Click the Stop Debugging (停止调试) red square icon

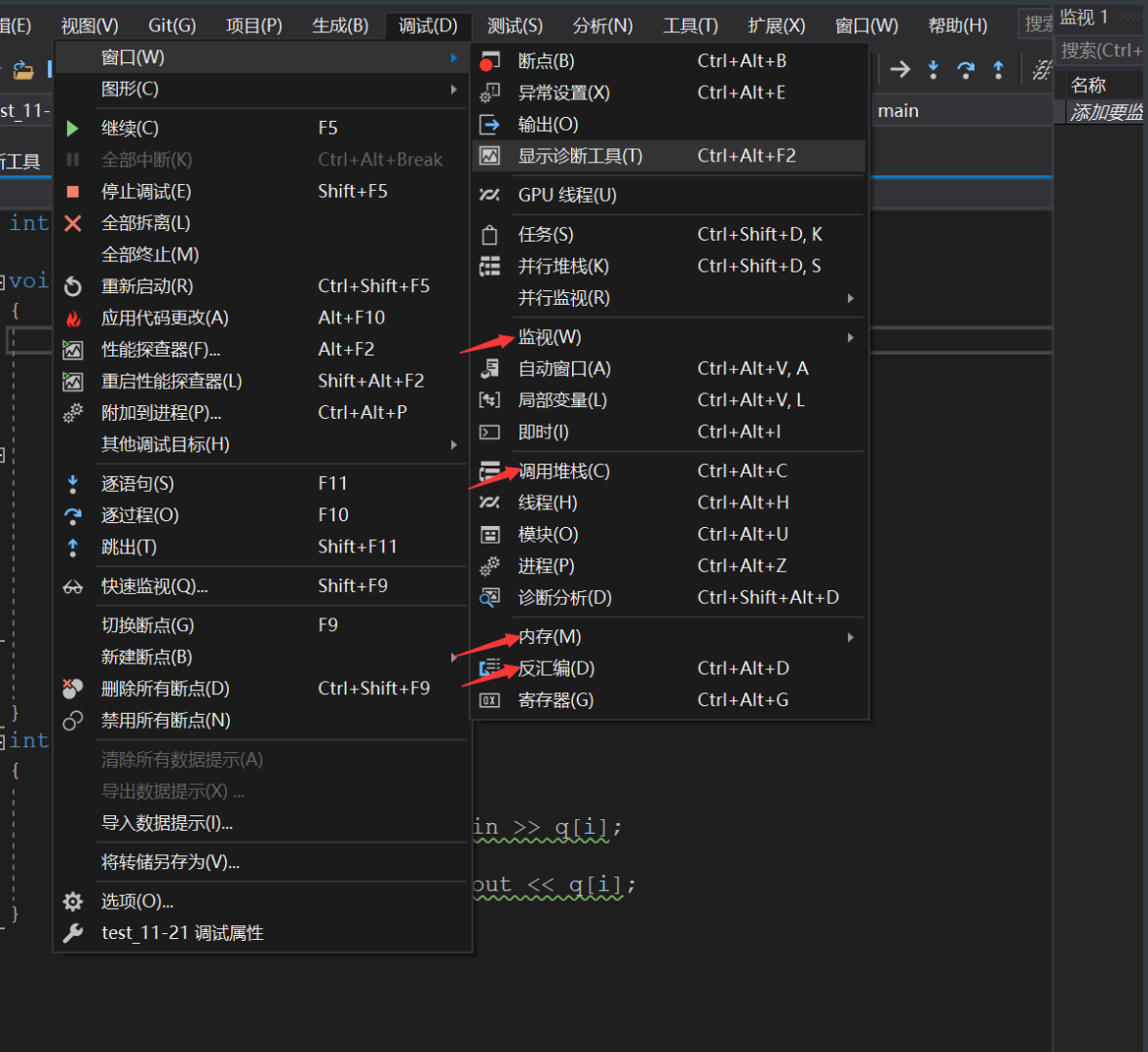72,192
